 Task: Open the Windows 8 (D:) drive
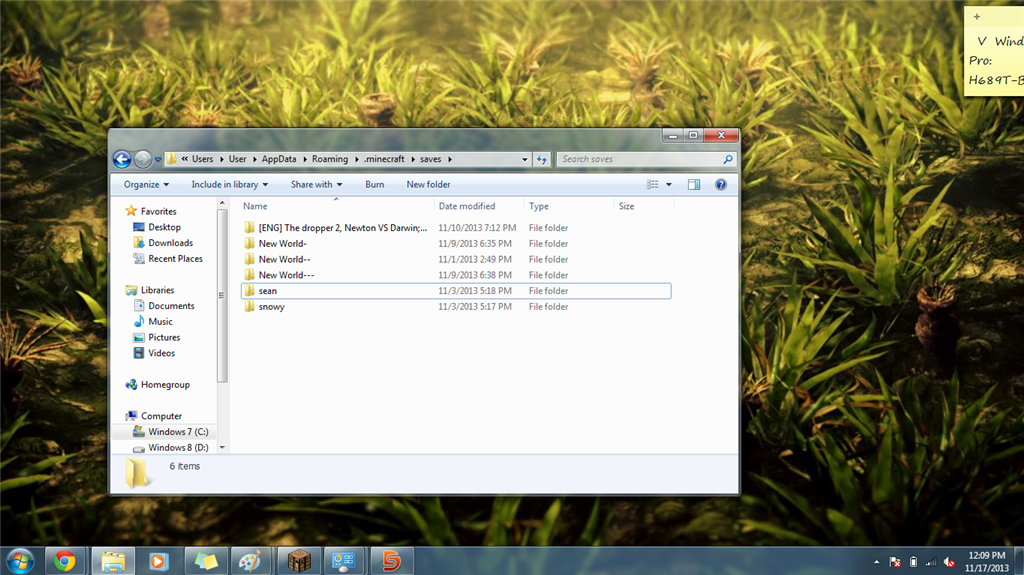pos(178,447)
